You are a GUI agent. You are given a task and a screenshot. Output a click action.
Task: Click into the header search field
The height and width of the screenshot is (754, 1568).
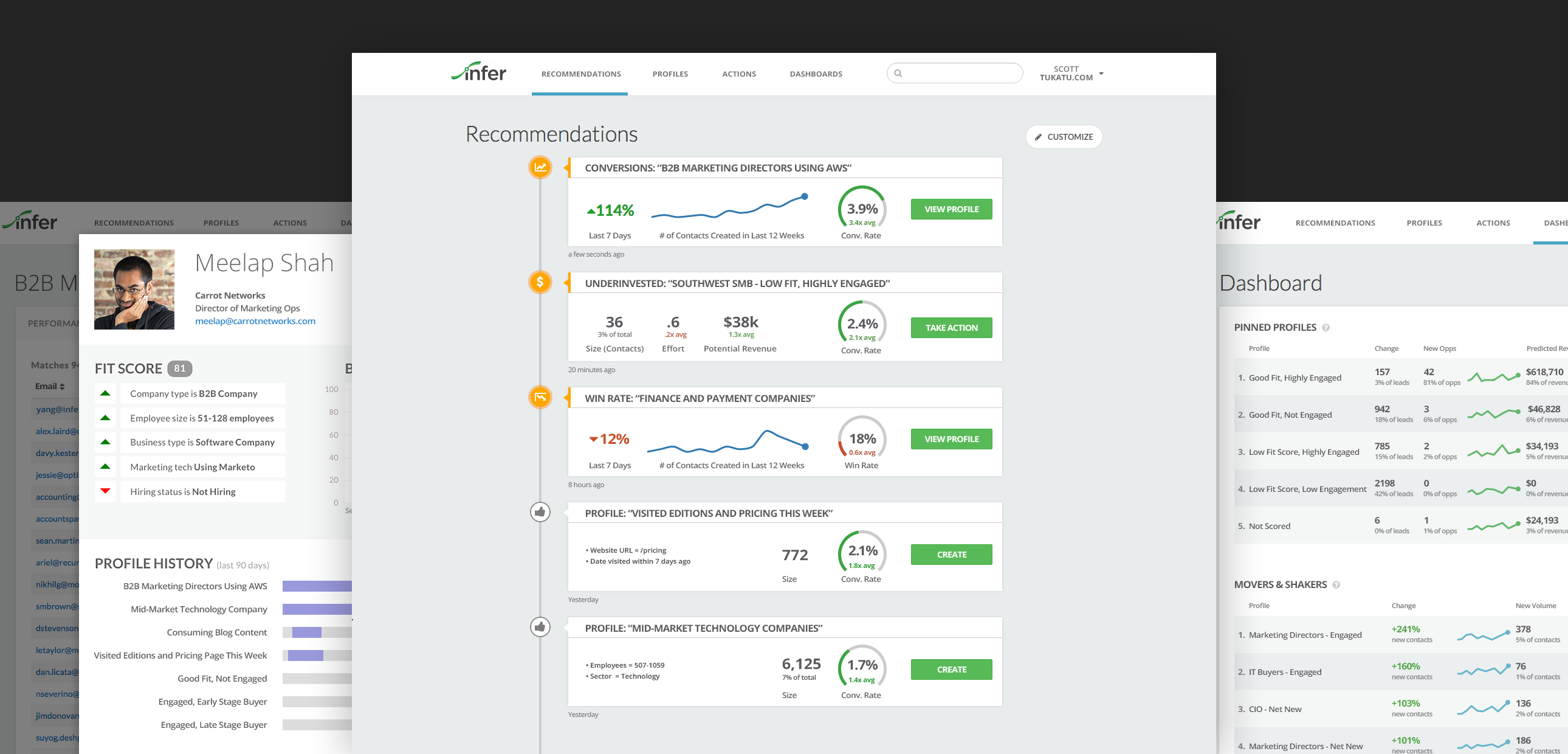(x=958, y=74)
